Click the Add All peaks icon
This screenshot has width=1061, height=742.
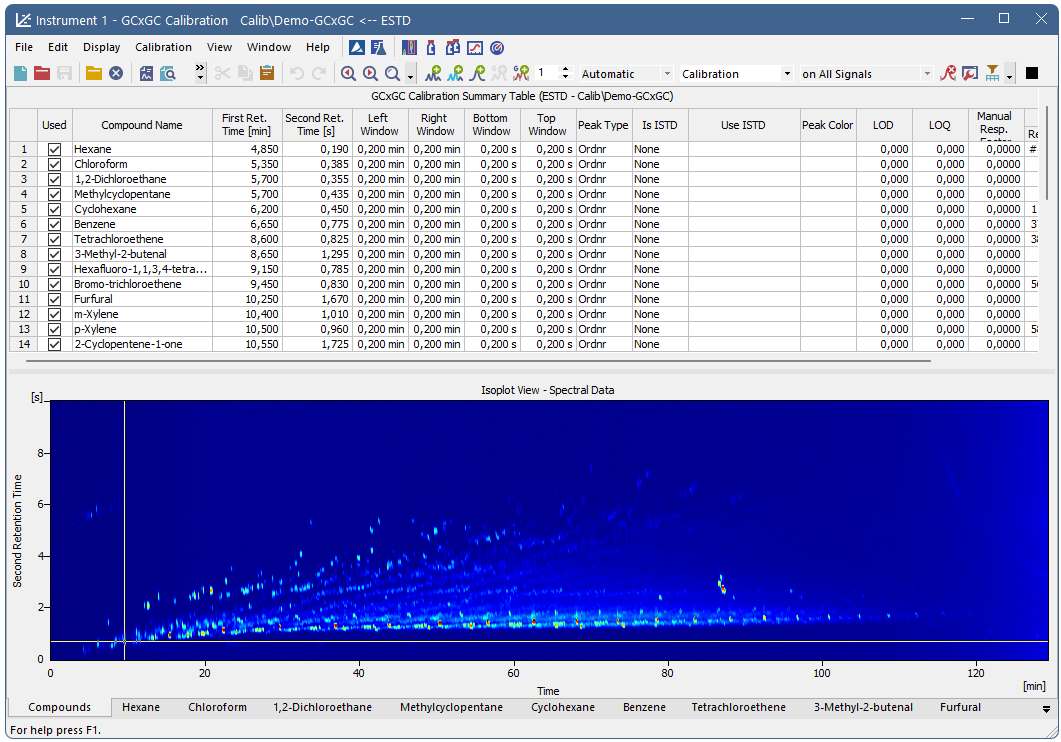click(x=433, y=73)
